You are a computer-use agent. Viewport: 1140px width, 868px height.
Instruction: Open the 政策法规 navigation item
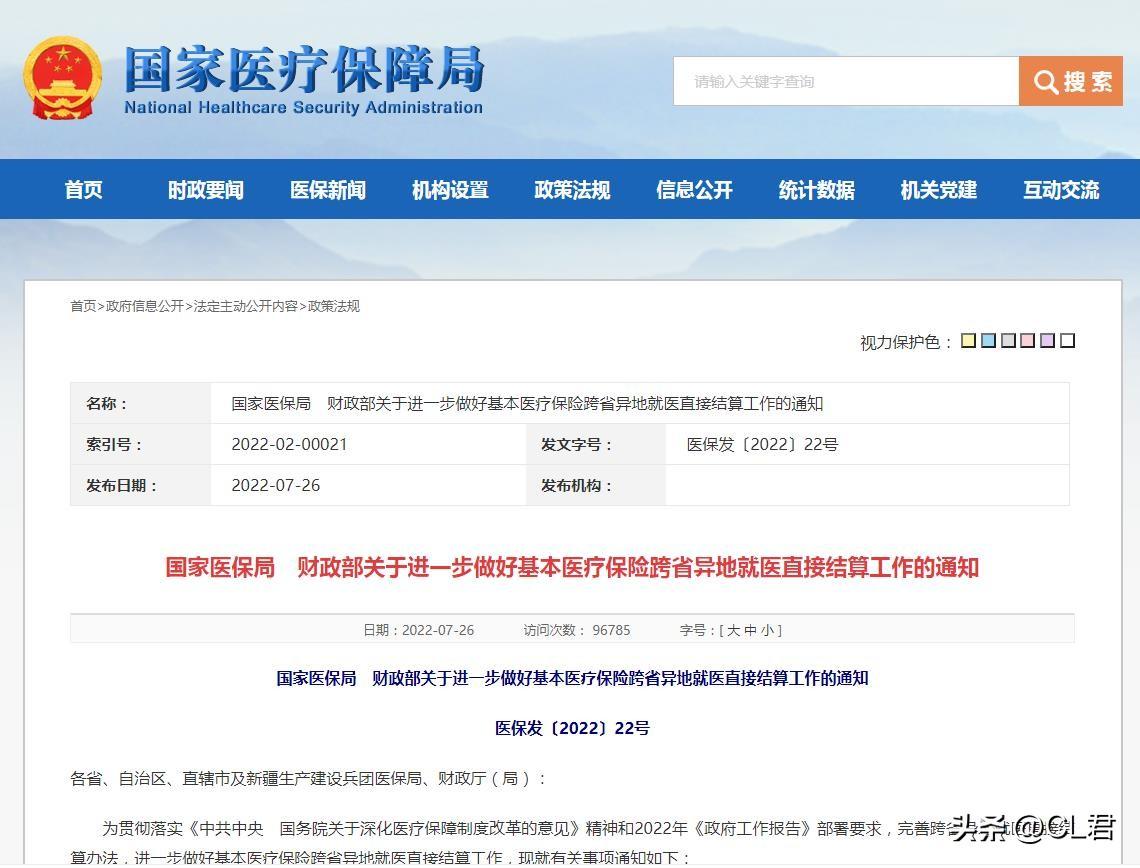572,190
